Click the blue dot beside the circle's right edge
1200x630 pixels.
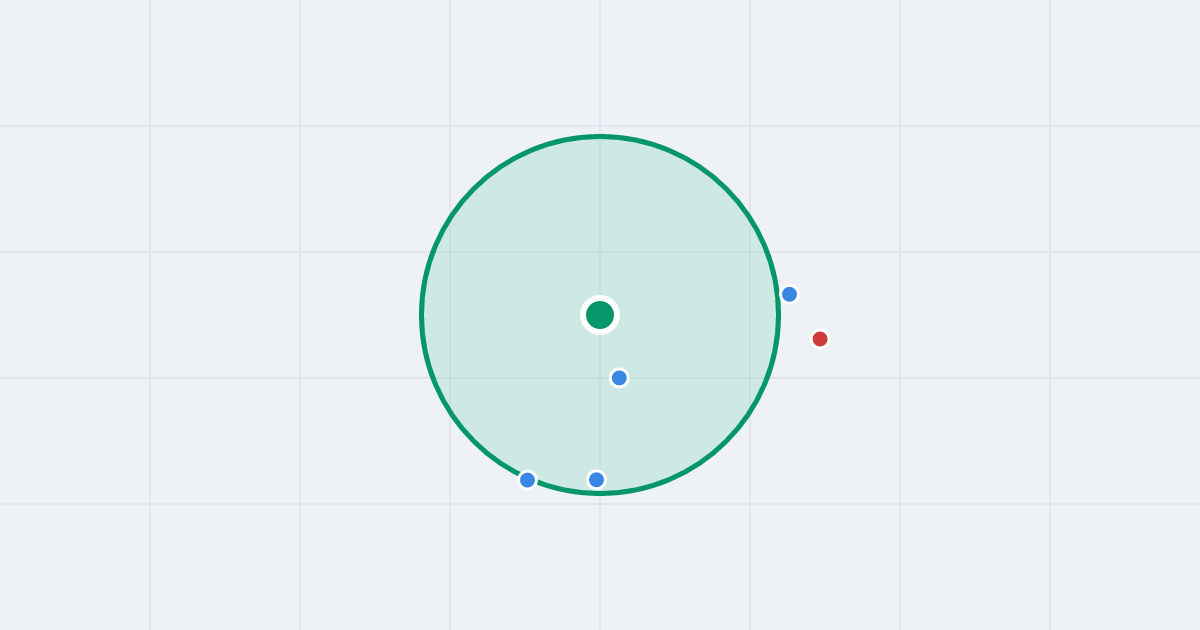pos(789,294)
